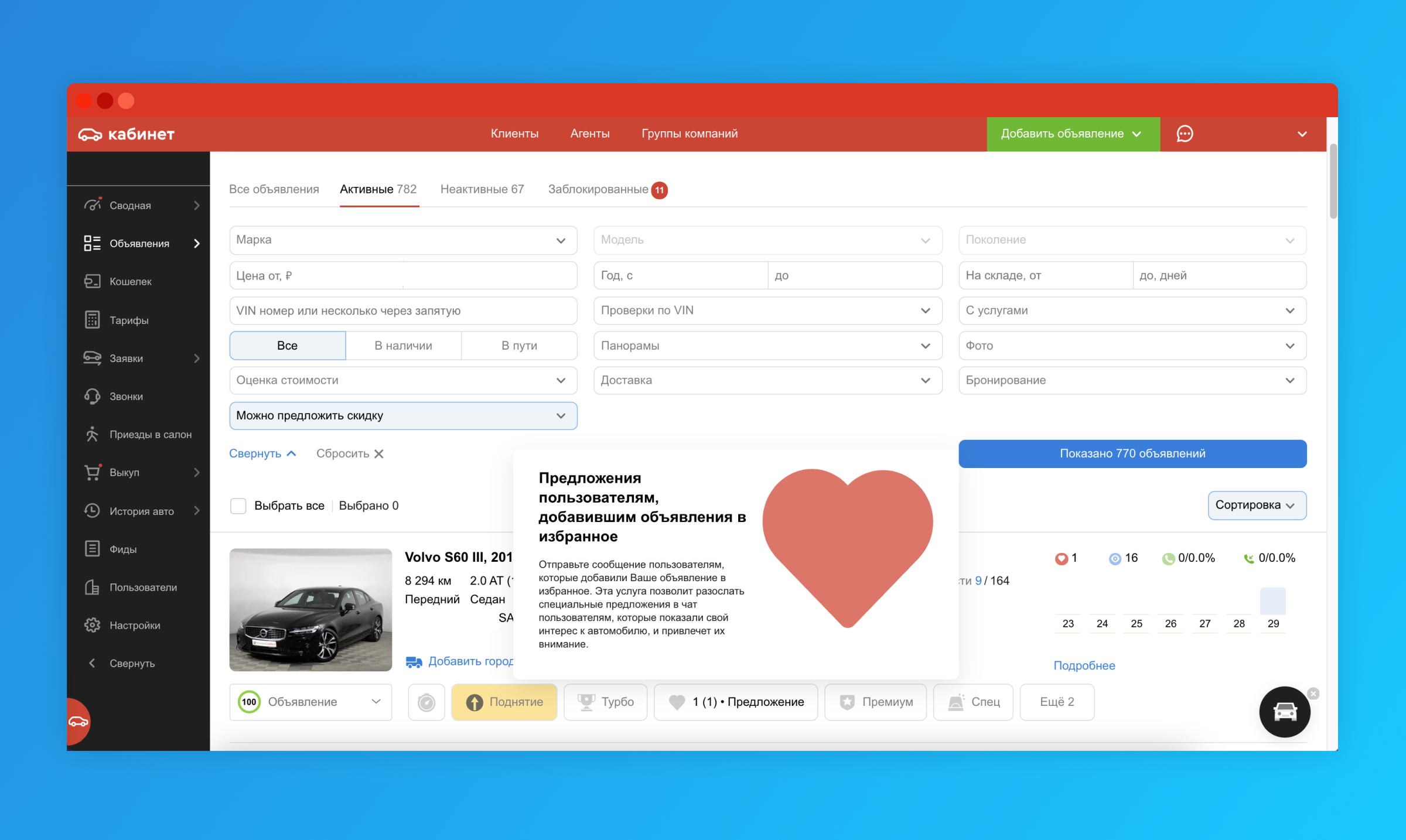1406x840 pixels.
Task: Click the Звонки headset icon
Action: (x=92, y=396)
